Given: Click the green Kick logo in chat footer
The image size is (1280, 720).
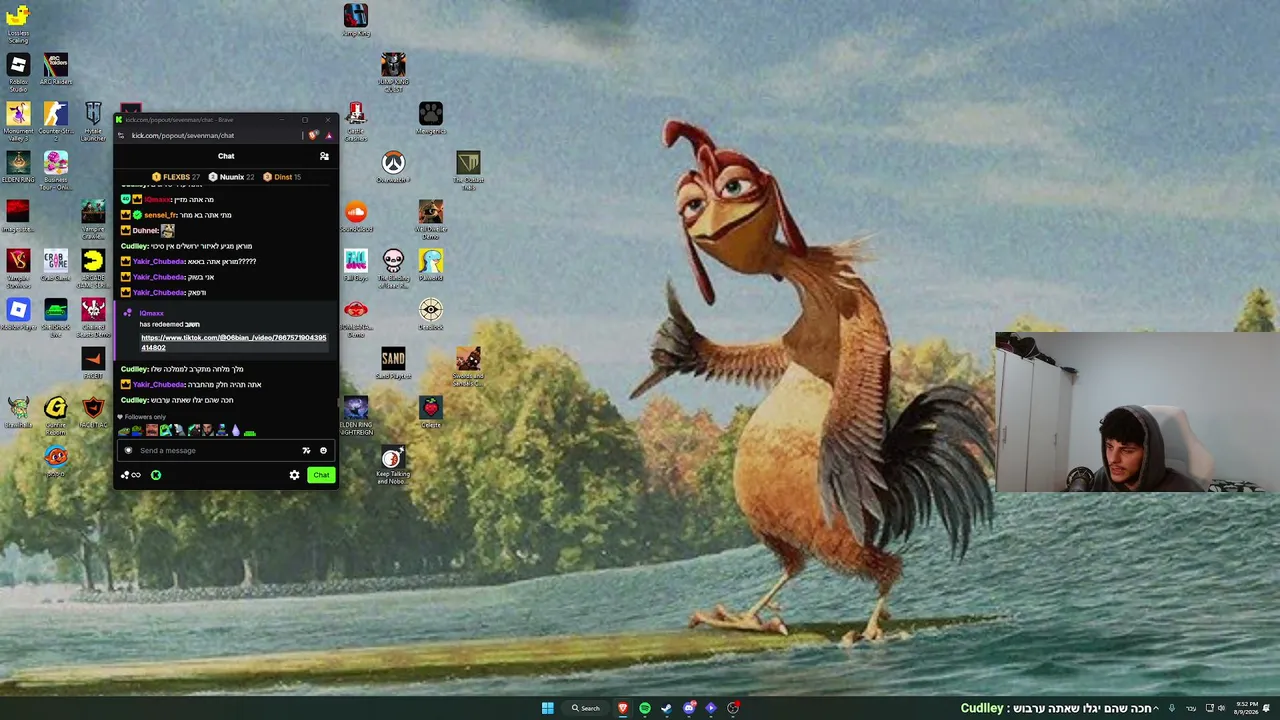Looking at the screenshot, I should 156,475.
